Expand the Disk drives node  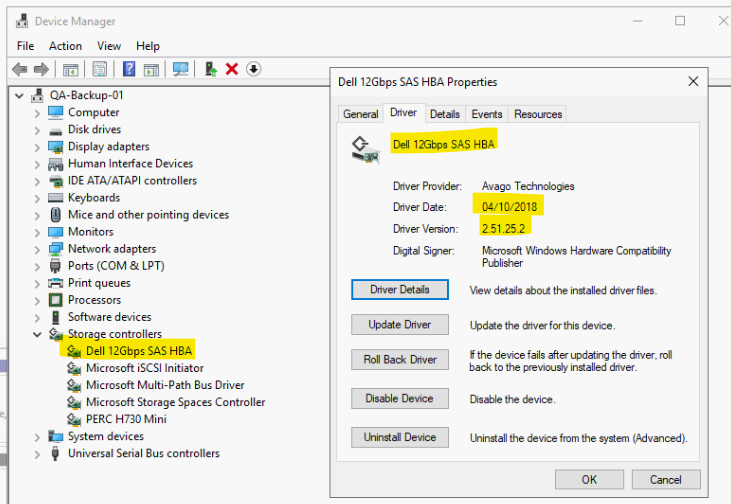(38, 130)
